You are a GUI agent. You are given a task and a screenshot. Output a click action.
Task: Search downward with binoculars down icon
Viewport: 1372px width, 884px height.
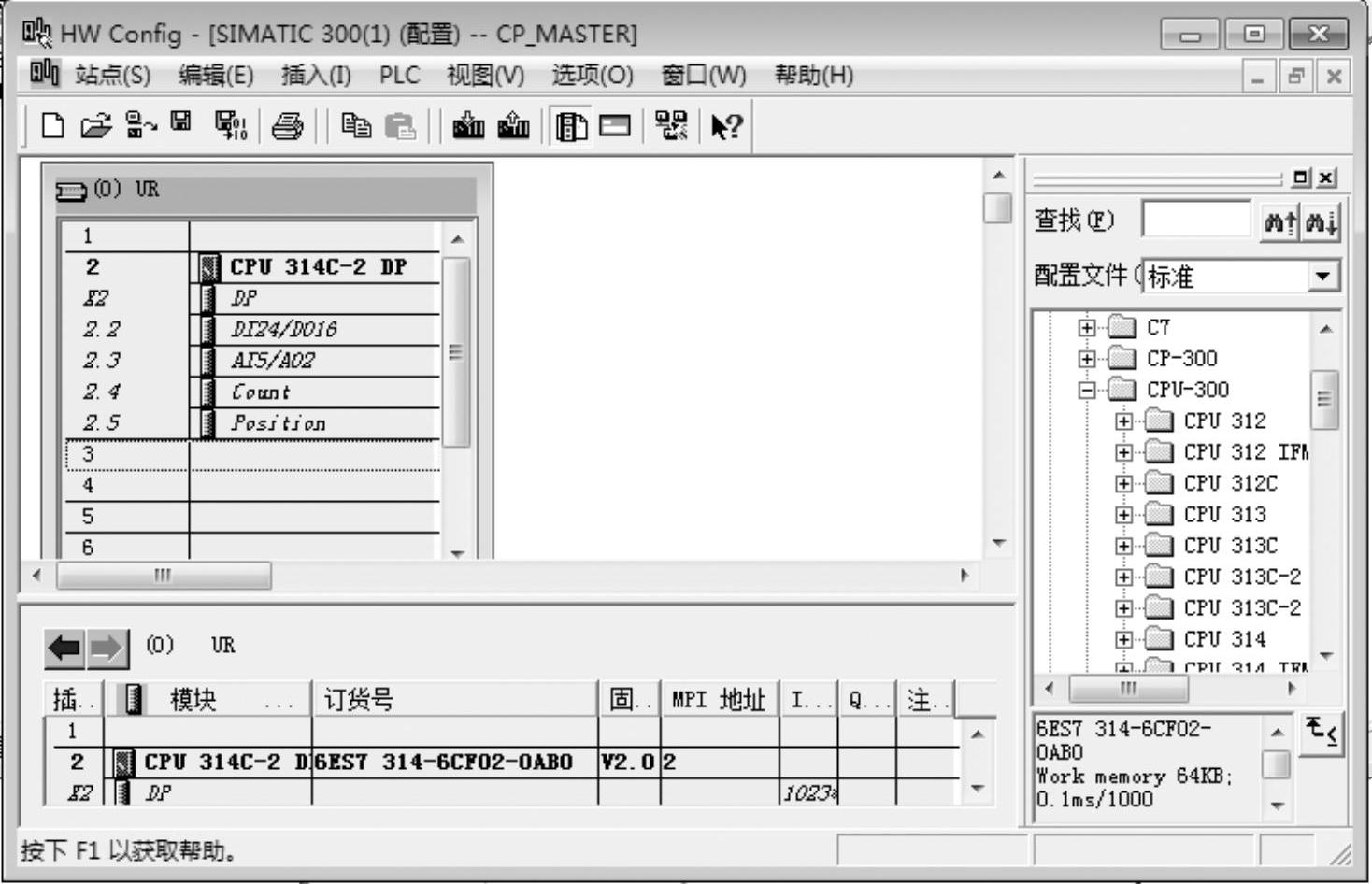[1322, 221]
